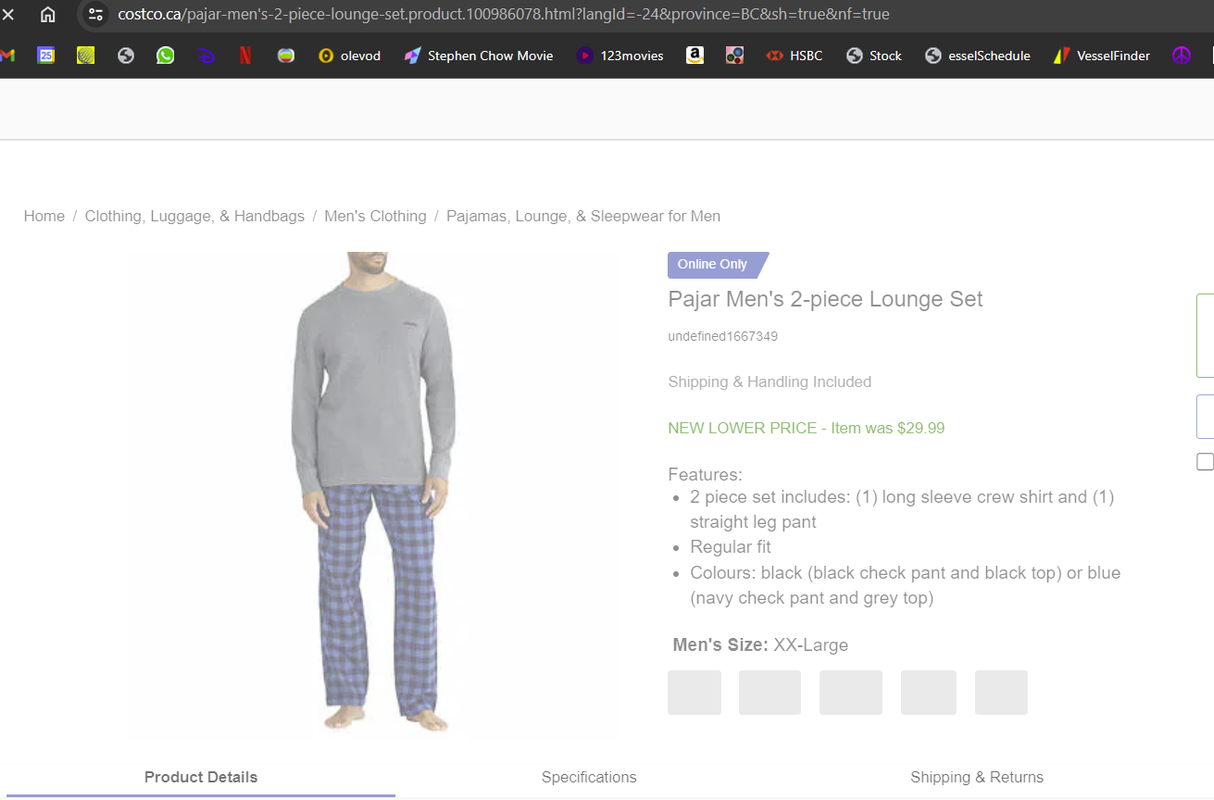Screen dimensions: 1214x800
Task: Click the Men's Size: XX-Large label
Action: click(760, 645)
